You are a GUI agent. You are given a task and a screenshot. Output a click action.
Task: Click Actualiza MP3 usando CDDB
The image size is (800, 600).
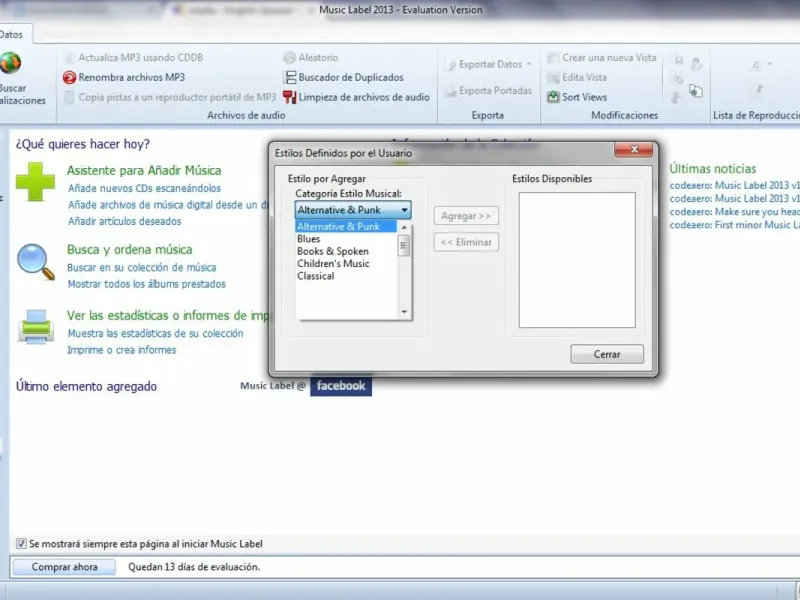134,58
